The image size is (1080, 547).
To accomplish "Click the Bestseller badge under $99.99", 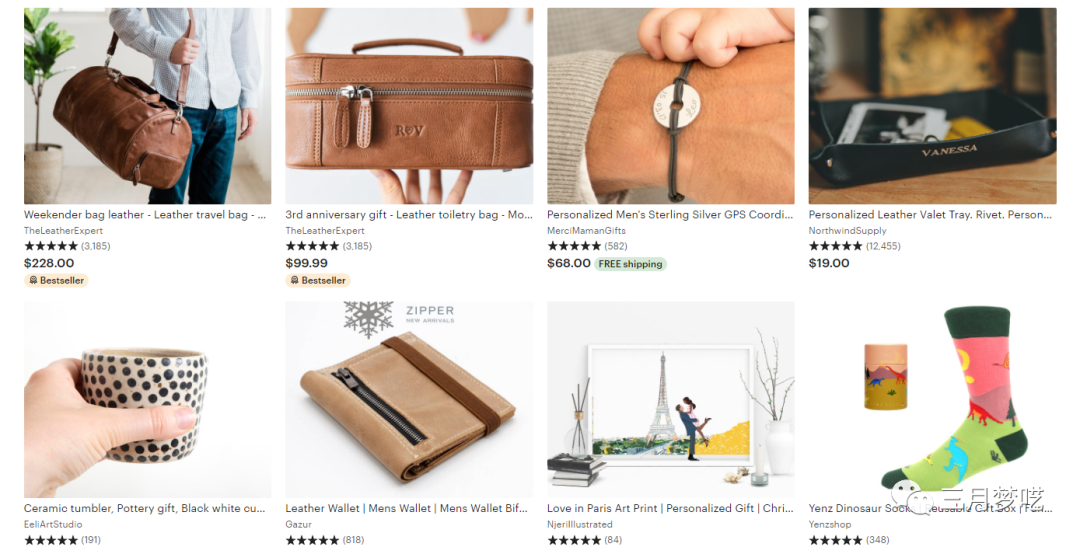I will click(318, 280).
